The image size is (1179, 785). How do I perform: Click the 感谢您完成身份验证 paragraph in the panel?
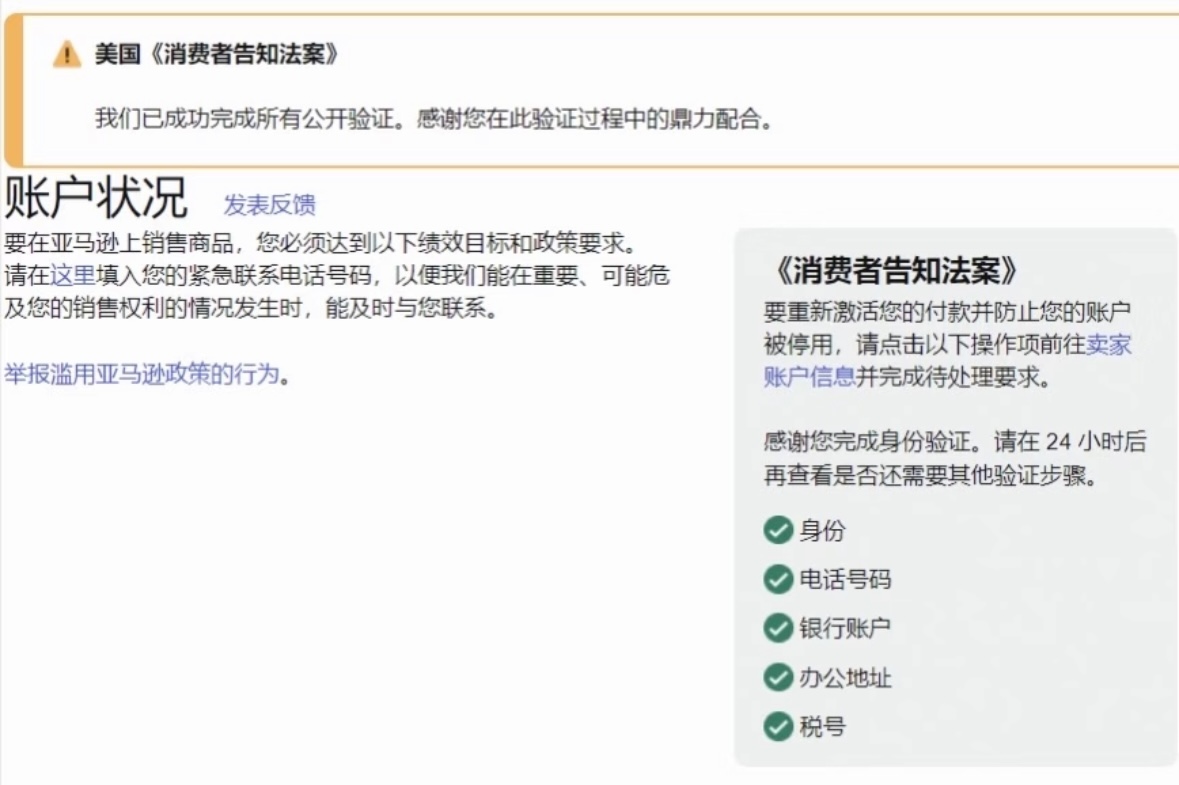pyautogui.click(x=954, y=458)
